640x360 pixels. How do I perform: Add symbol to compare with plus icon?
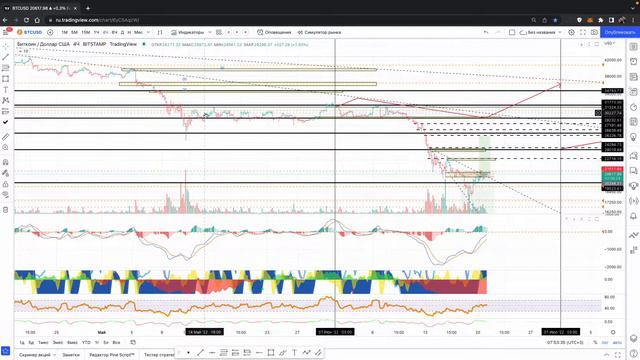tap(50, 32)
